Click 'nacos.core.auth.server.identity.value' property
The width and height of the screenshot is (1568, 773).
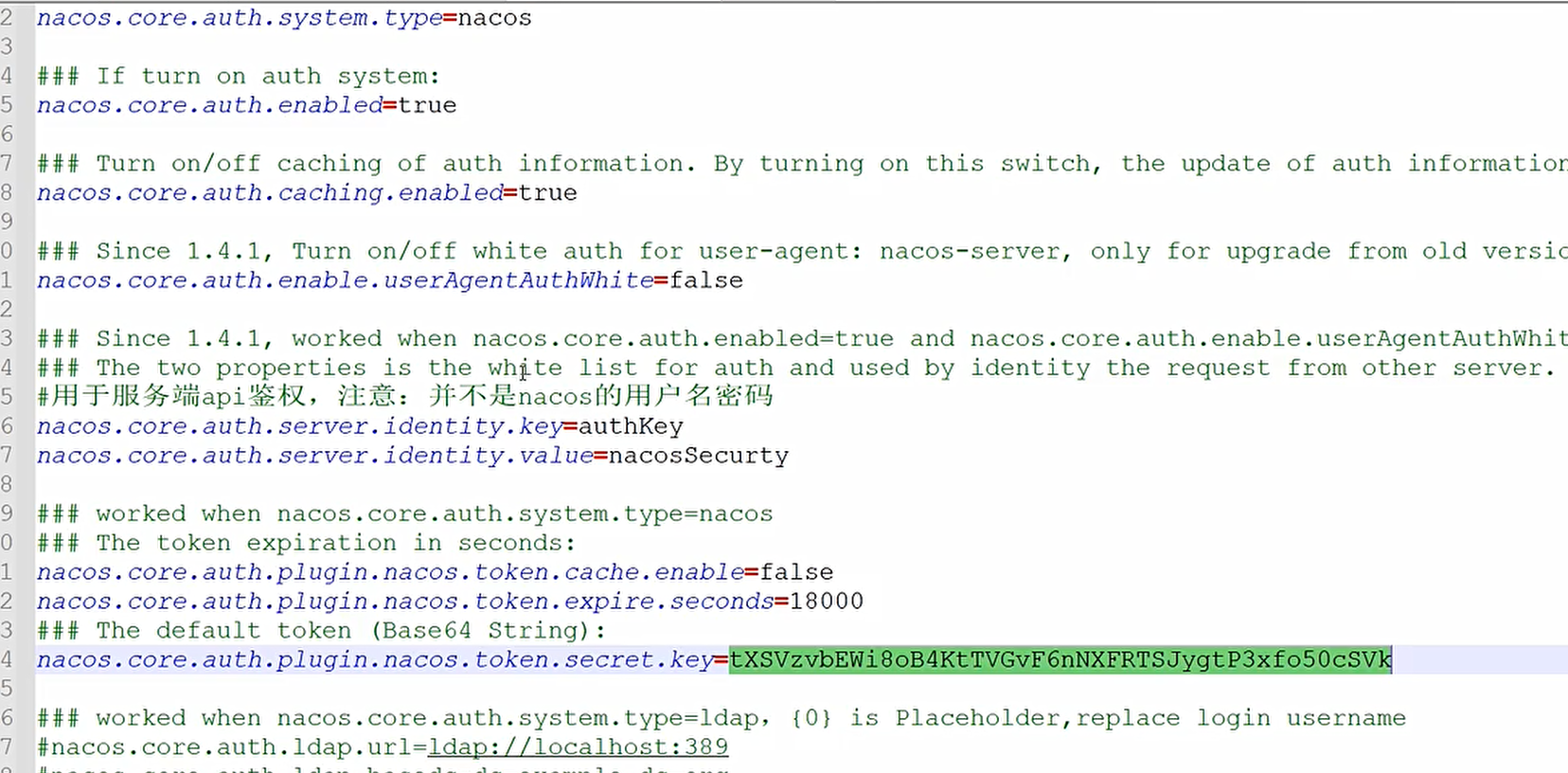click(x=315, y=456)
